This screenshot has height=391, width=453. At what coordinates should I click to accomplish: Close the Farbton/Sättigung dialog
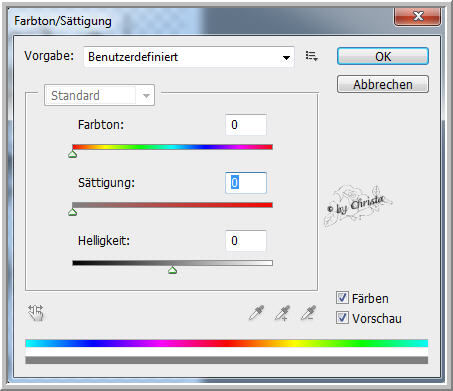coord(418,16)
